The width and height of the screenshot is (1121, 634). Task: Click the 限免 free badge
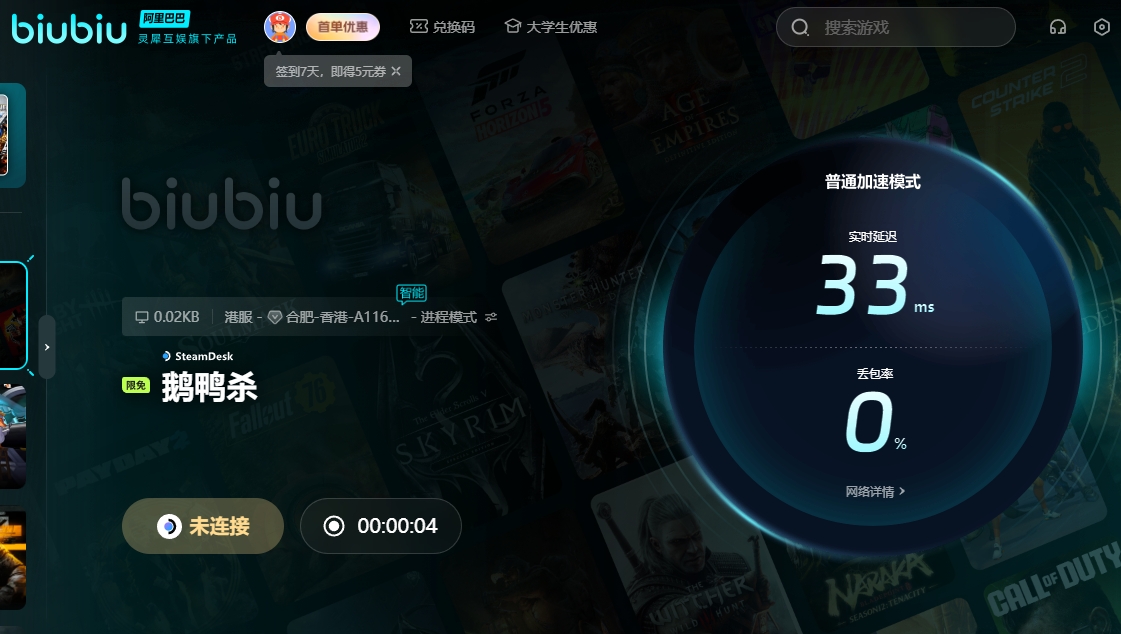(136, 385)
